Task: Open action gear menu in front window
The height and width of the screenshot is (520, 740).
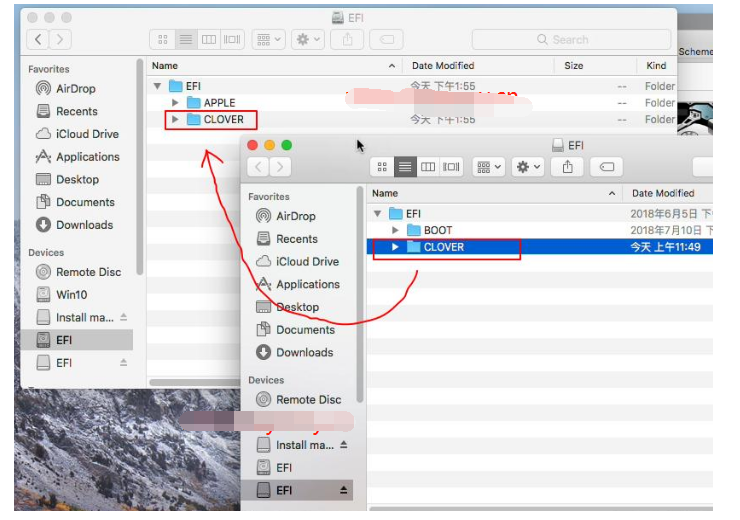Action: 528,167
